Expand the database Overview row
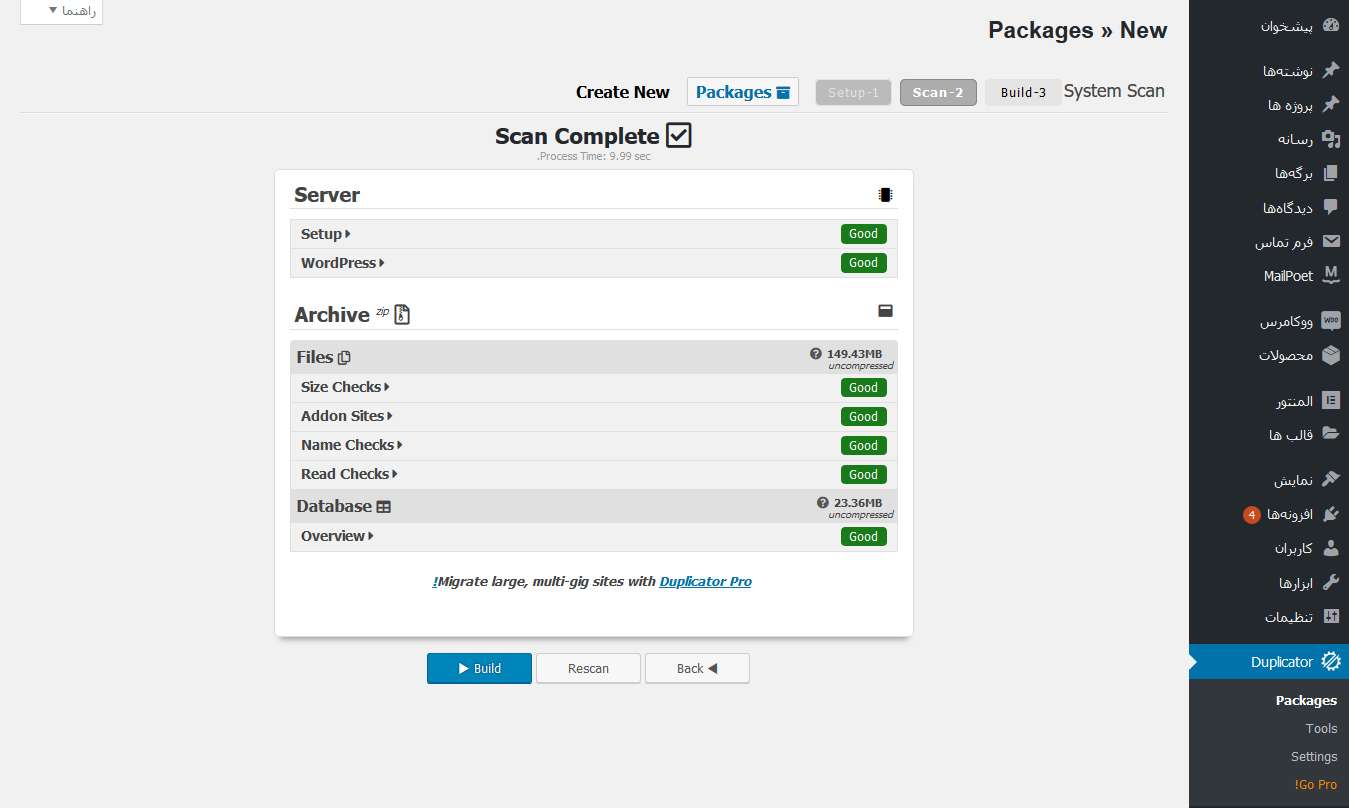Screen dimensions: 1349x808 coord(594,536)
